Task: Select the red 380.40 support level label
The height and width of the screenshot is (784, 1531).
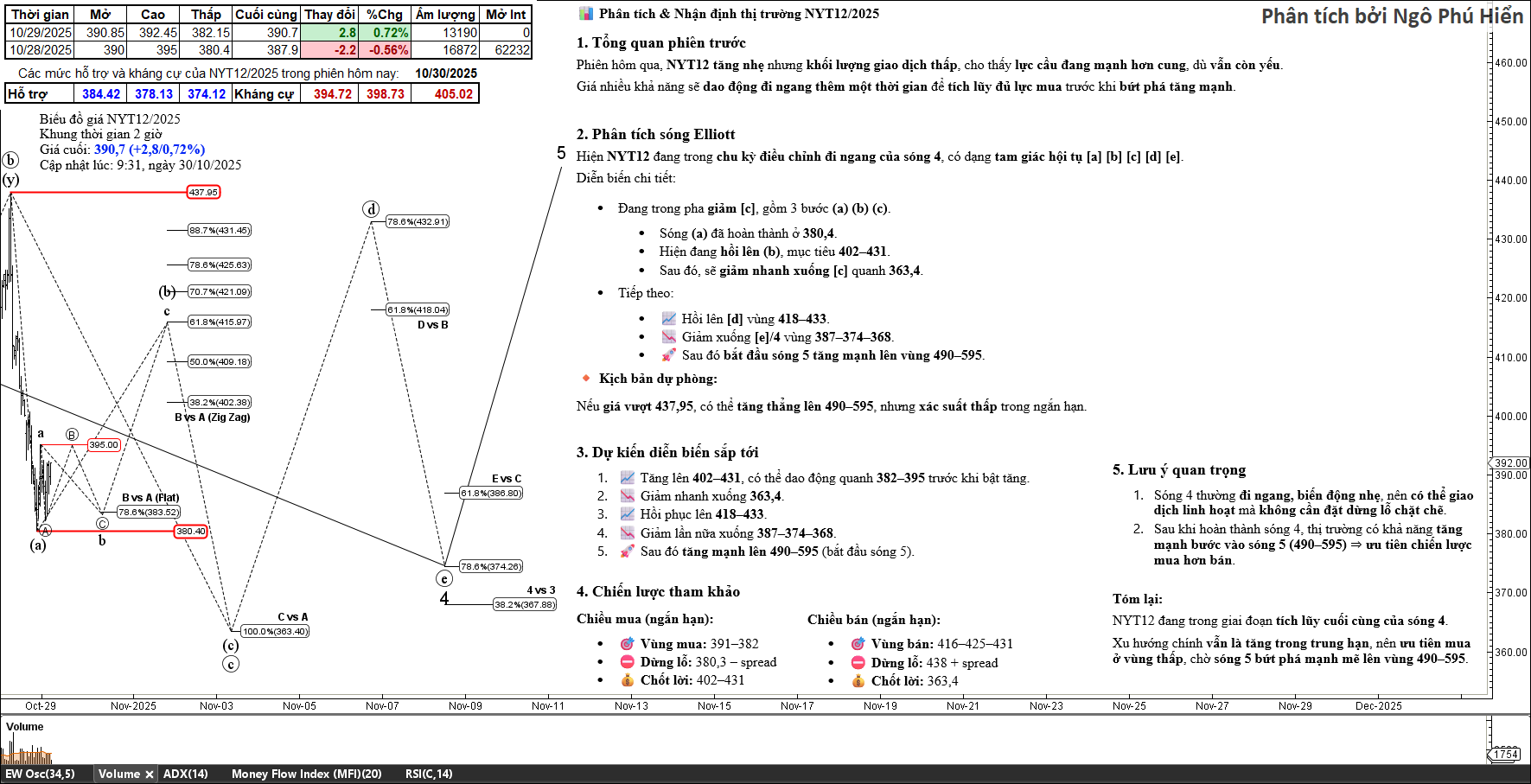Action: coord(190,532)
